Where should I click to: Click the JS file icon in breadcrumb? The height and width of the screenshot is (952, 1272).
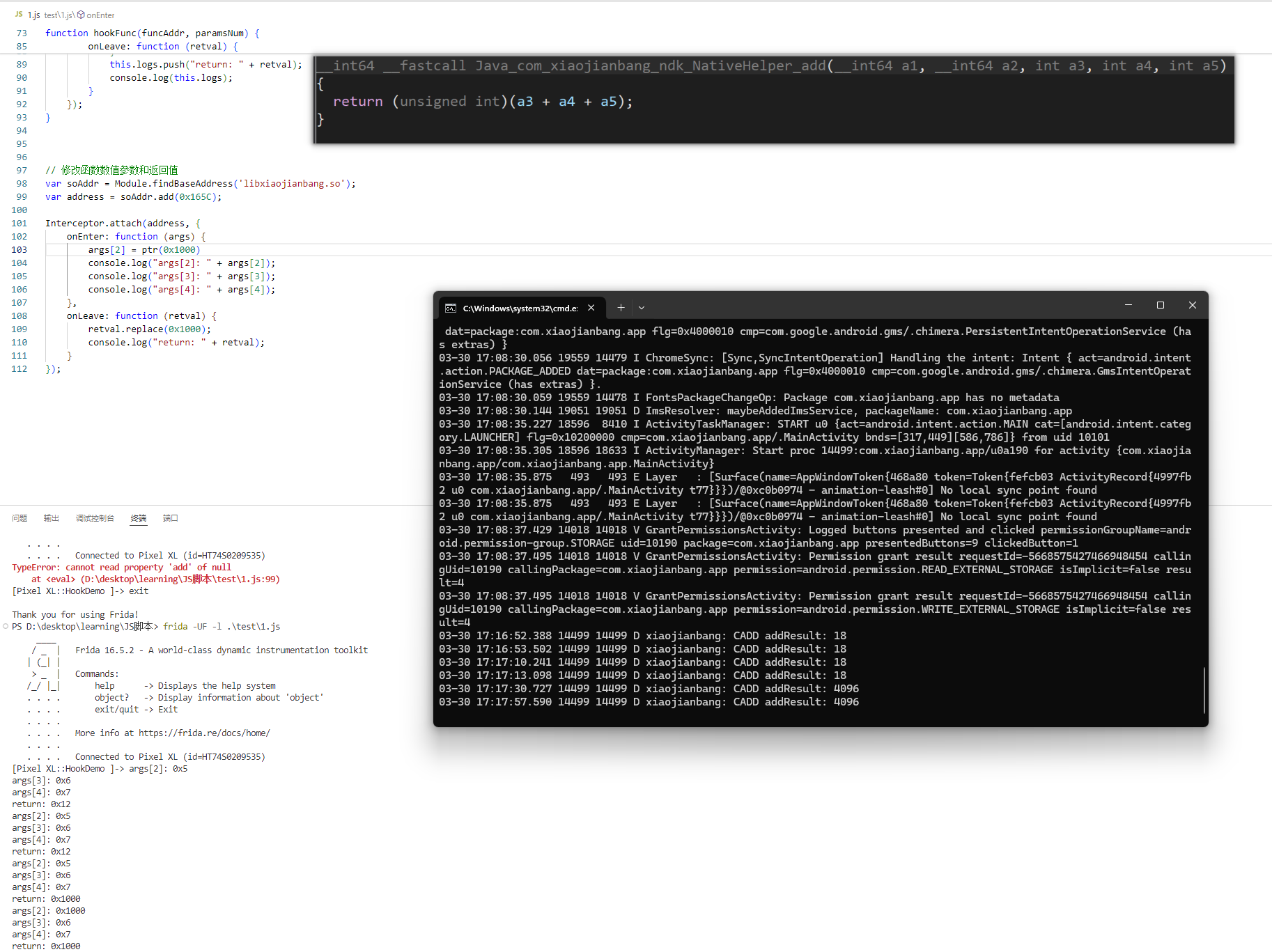(x=19, y=15)
